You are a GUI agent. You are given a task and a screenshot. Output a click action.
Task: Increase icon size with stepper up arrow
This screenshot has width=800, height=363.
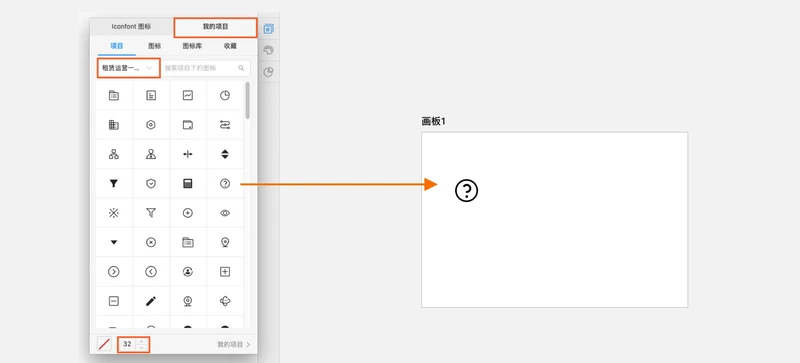(x=142, y=341)
